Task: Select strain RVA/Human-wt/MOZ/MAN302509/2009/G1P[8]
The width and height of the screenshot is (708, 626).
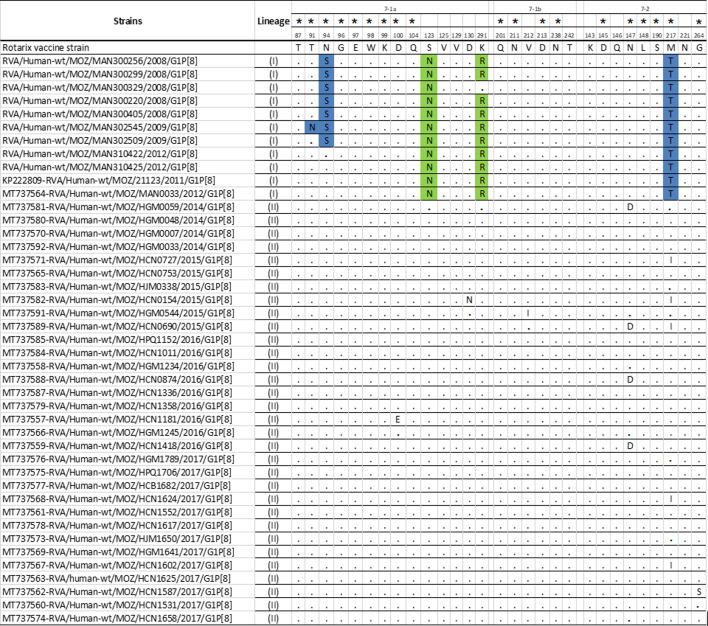Action: 100,140
